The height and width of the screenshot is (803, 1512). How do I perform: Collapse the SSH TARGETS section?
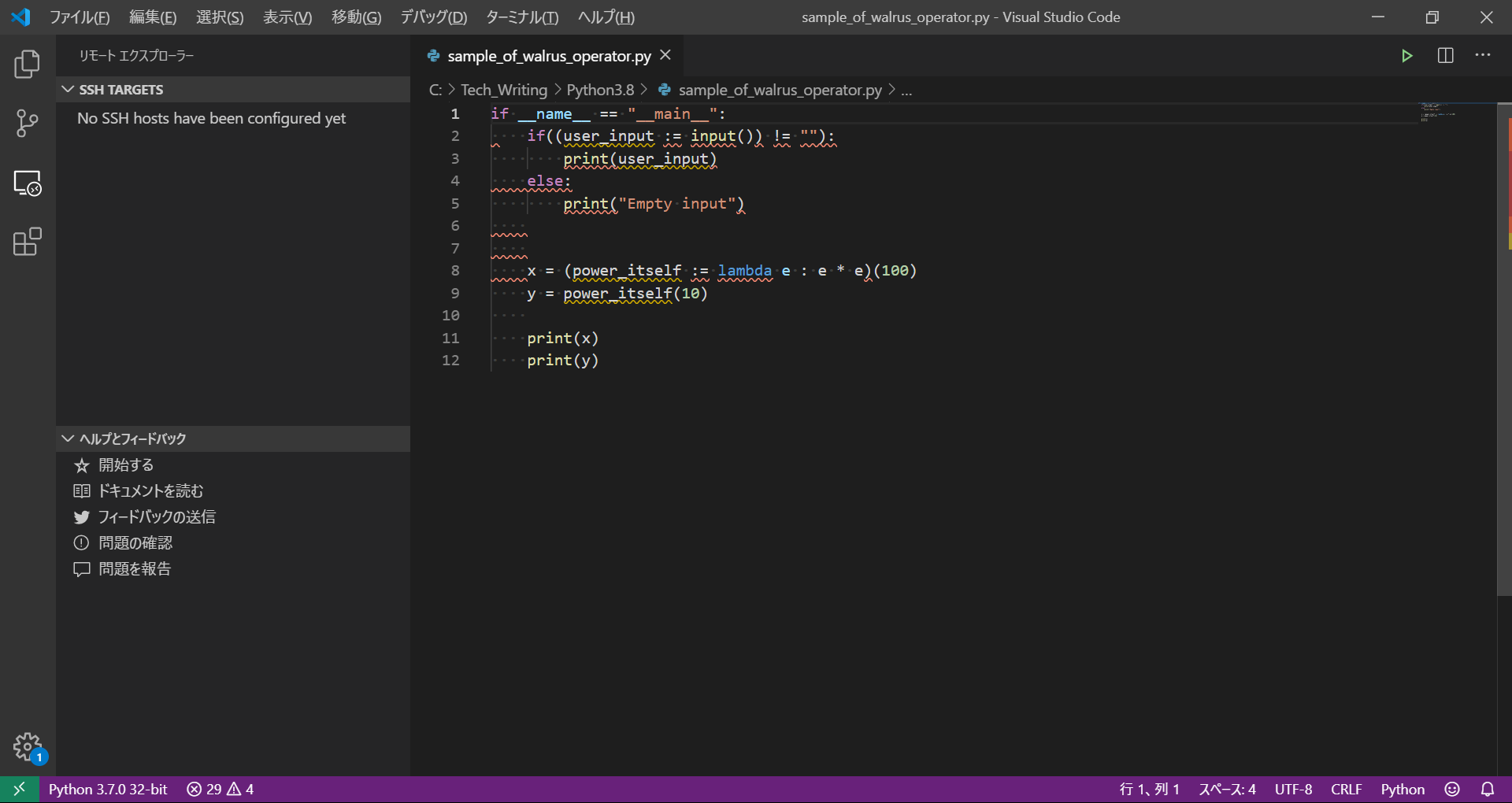coord(120,90)
